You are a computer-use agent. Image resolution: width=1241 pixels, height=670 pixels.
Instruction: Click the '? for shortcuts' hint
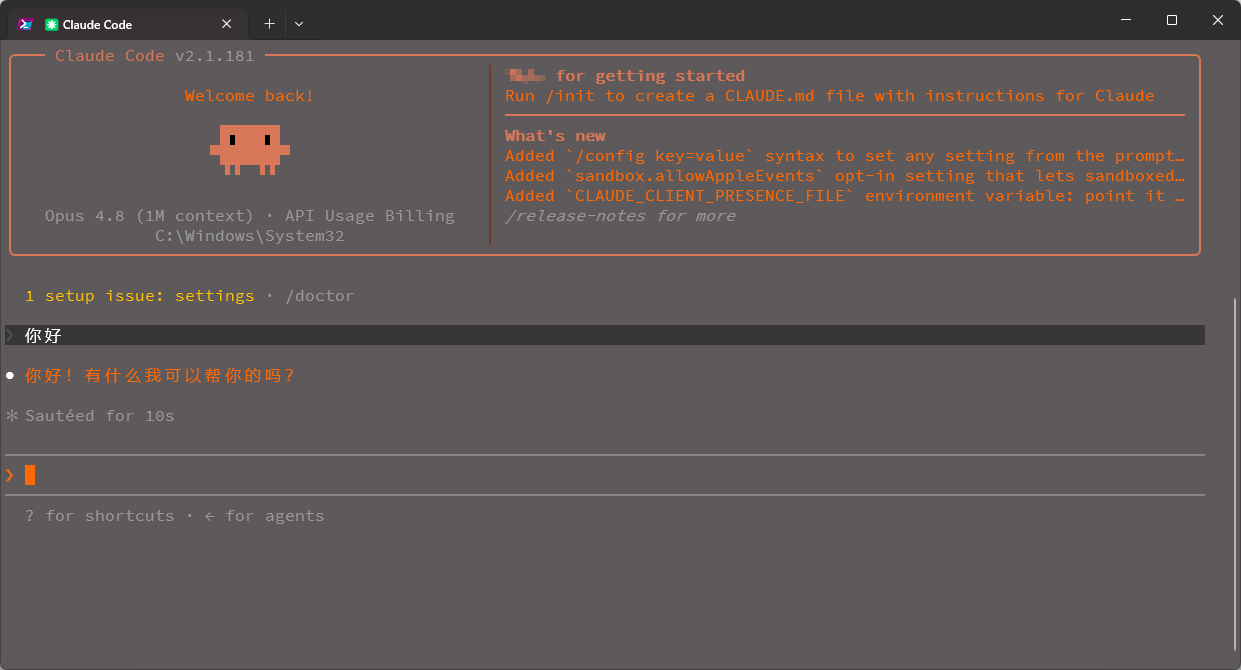tap(100, 516)
